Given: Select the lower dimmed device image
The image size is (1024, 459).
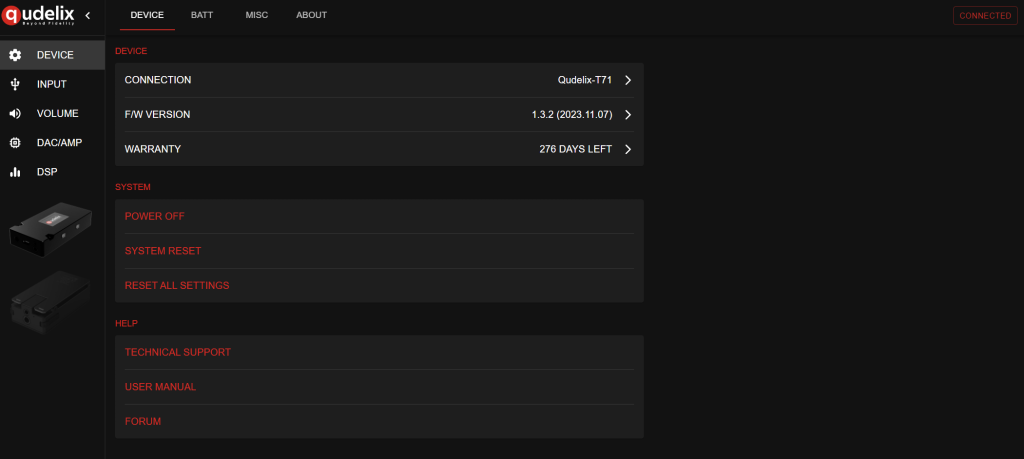Looking at the screenshot, I should pyautogui.click(x=51, y=302).
